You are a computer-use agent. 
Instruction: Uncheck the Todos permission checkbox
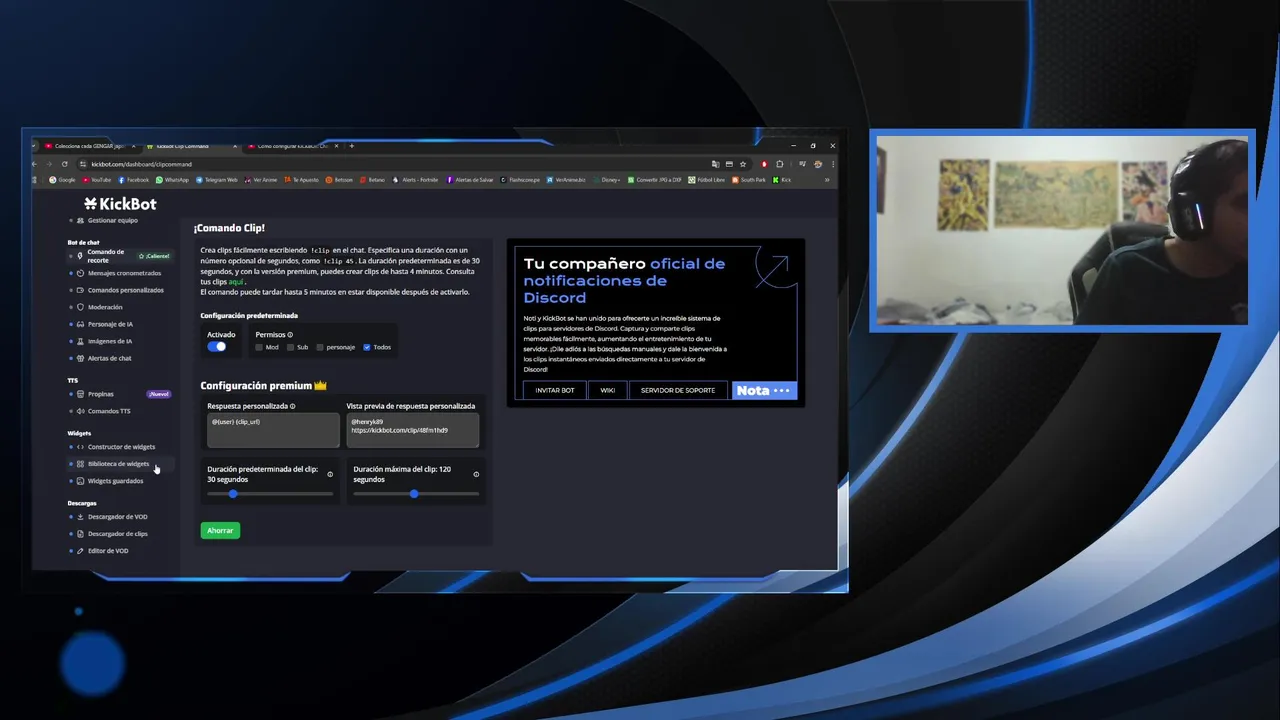tap(367, 347)
